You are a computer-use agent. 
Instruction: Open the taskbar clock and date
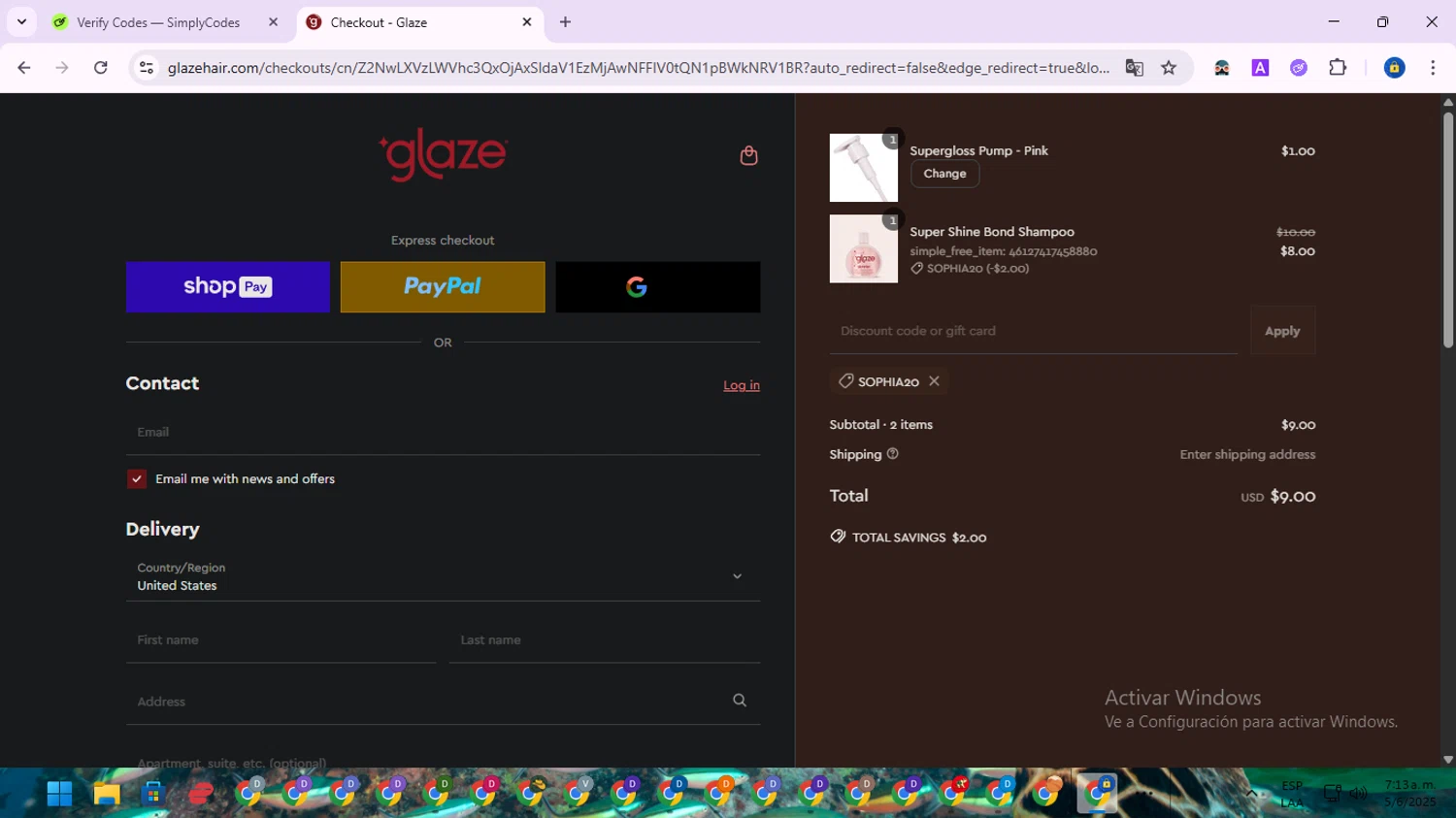[x=1410, y=794]
